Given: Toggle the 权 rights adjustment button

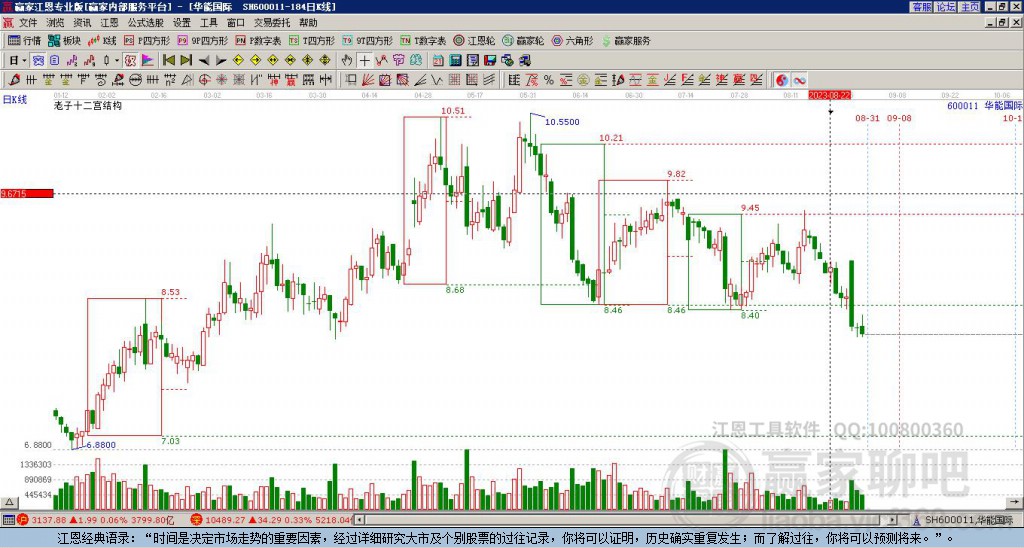Looking at the screenshot, I should tap(130, 61).
